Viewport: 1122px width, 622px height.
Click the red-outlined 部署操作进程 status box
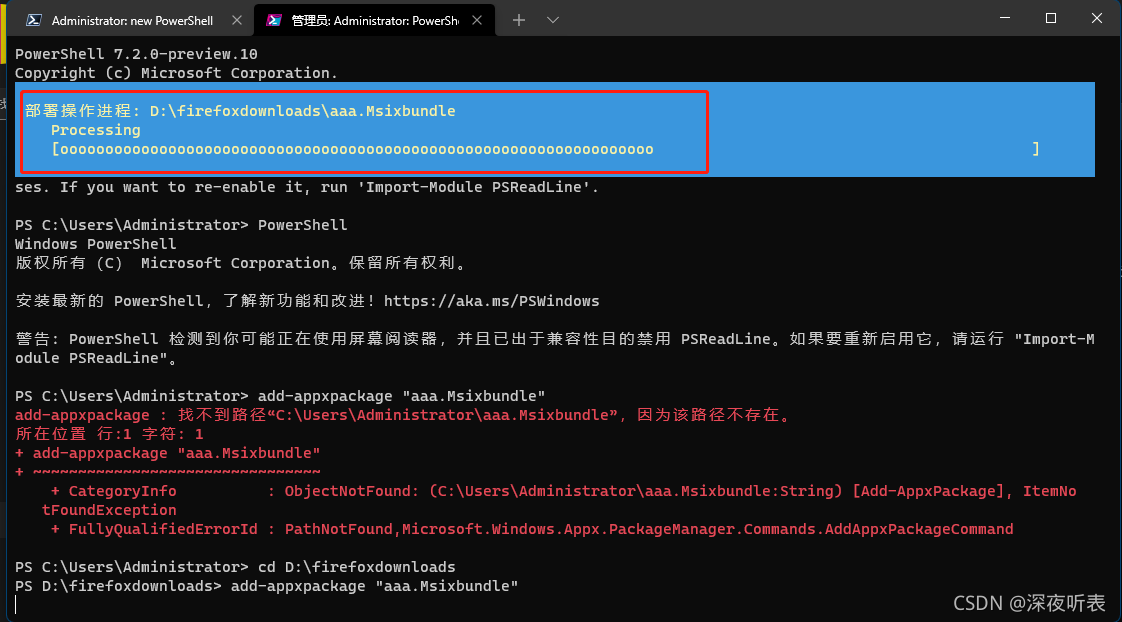(x=360, y=130)
